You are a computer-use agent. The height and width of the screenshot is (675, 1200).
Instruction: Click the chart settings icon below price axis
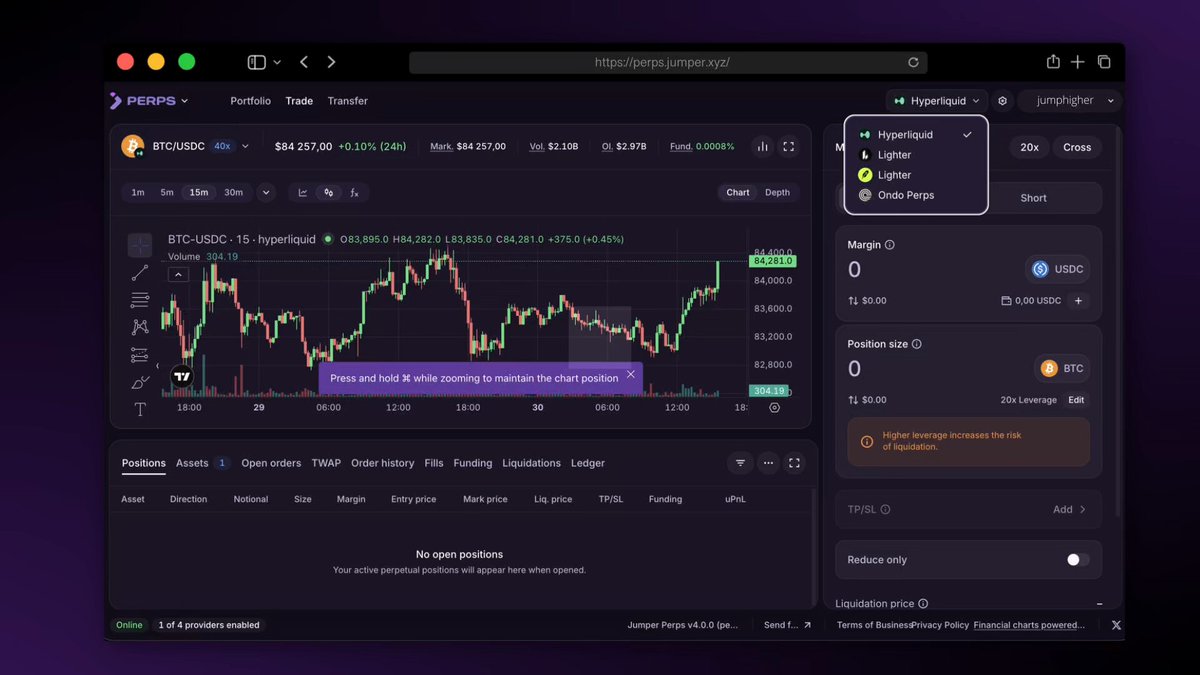(775, 408)
